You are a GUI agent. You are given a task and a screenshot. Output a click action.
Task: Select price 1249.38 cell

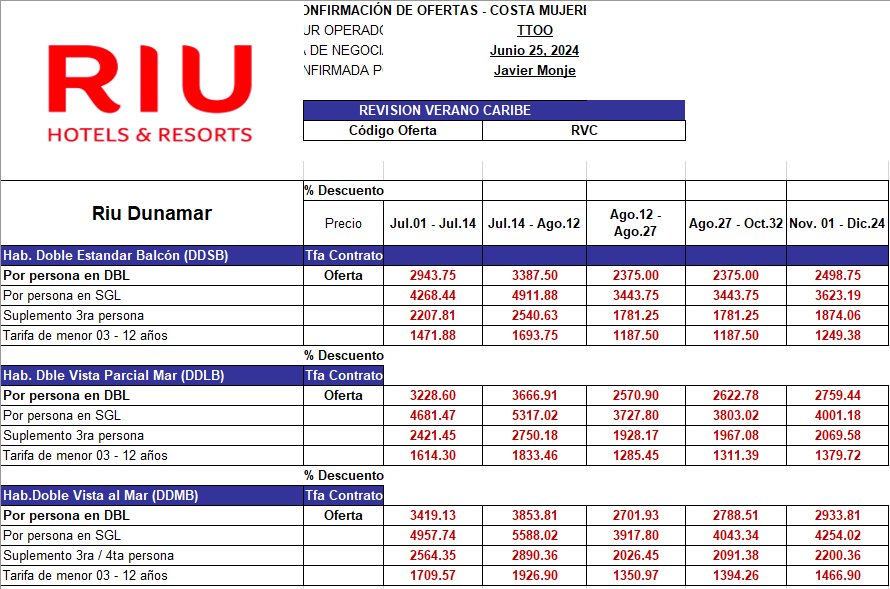pyautogui.click(x=837, y=335)
